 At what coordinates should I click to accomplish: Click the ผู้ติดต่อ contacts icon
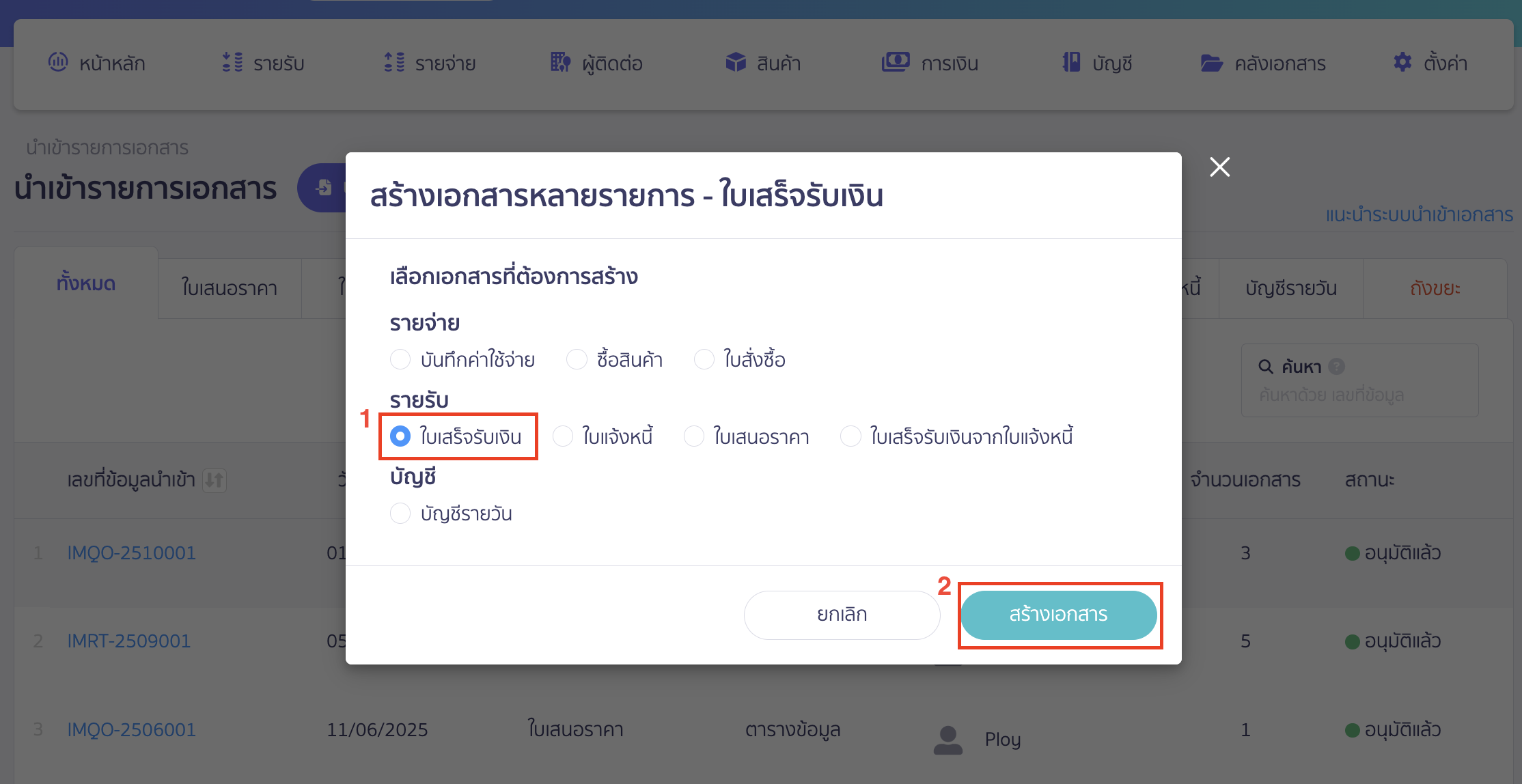560,62
